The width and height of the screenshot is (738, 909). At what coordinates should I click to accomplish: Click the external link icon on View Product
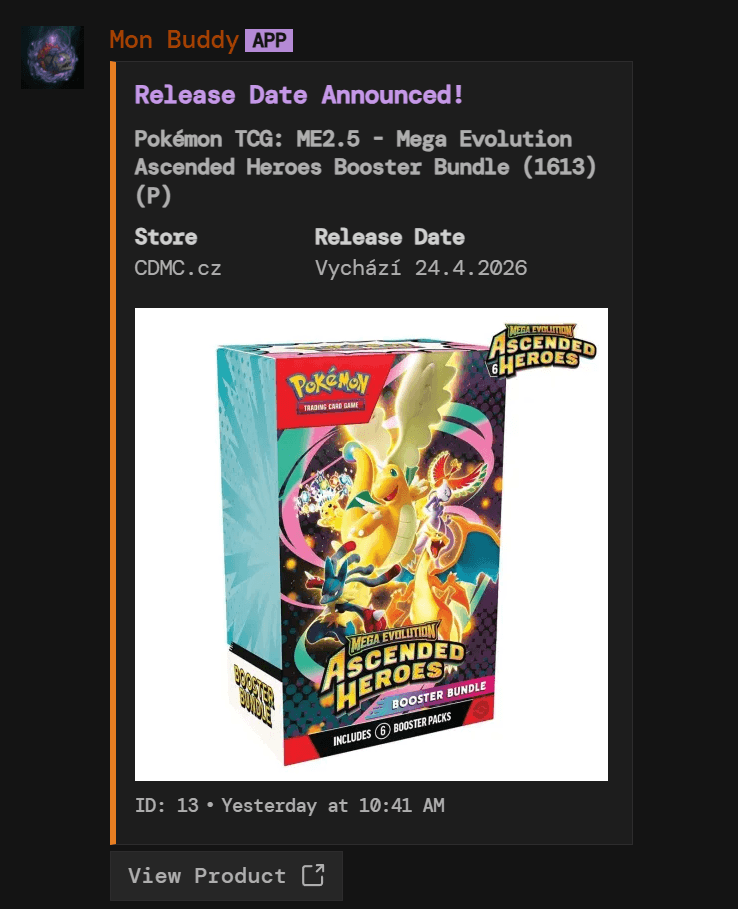click(x=313, y=875)
